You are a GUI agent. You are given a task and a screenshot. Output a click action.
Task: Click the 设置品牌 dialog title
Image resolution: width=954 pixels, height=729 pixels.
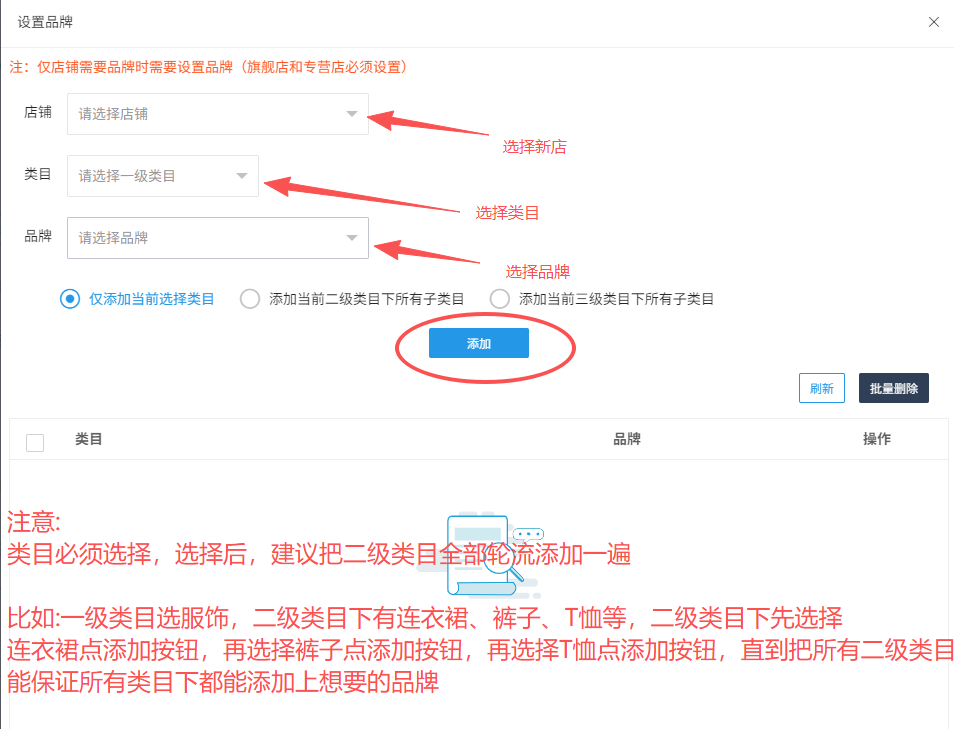(45, 22)
